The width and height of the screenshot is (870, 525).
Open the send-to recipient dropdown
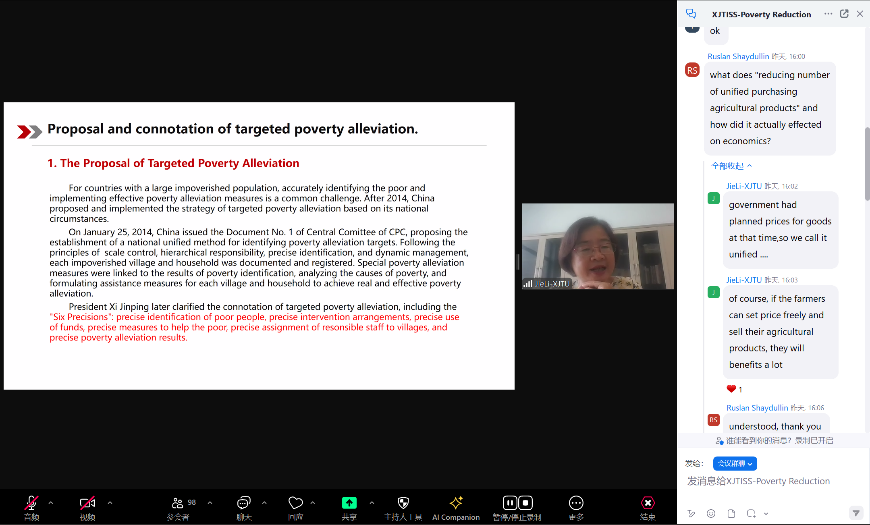[x=734, y=463]
